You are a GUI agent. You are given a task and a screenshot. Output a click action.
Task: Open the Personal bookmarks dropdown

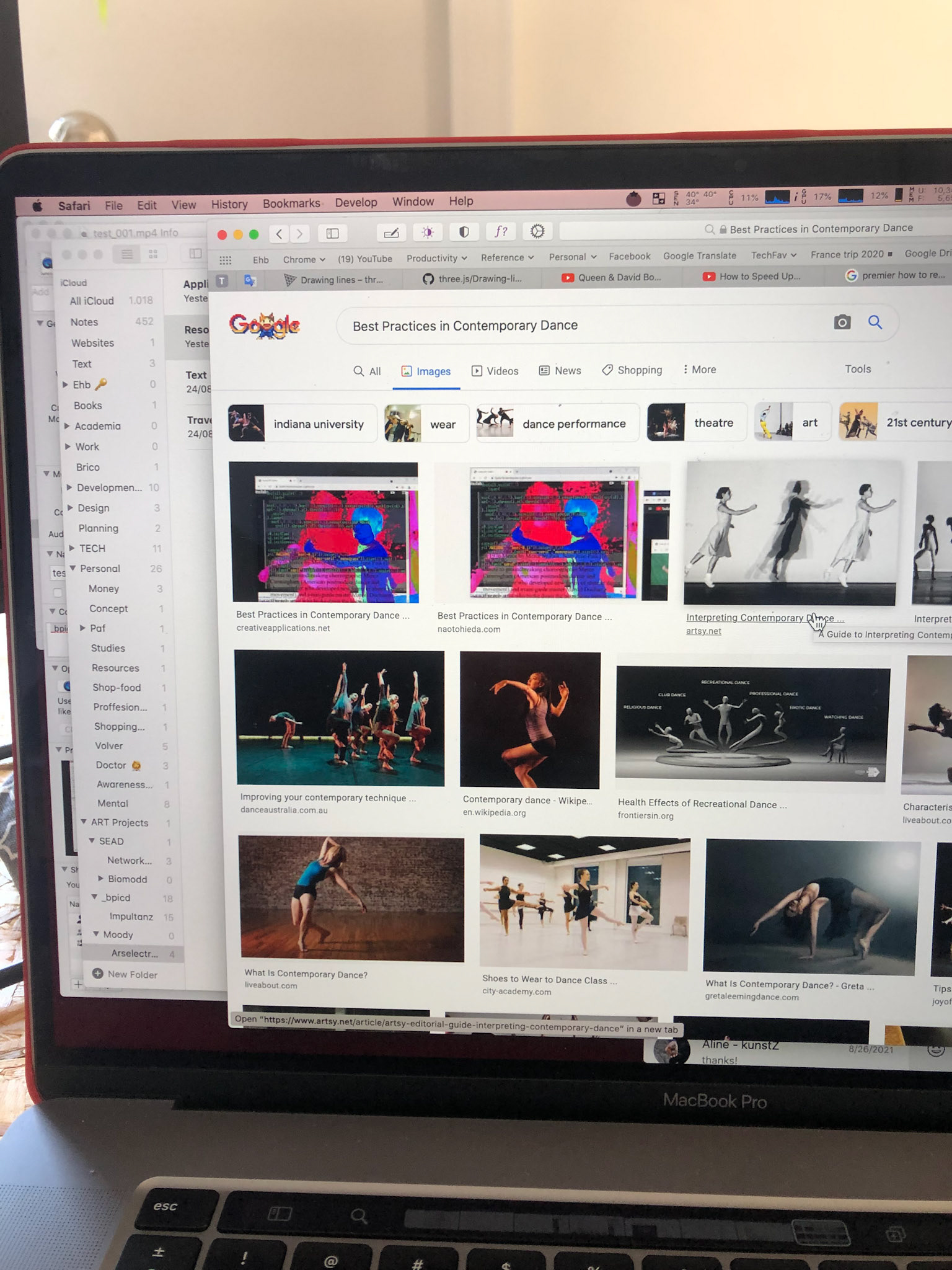(572, 257)
